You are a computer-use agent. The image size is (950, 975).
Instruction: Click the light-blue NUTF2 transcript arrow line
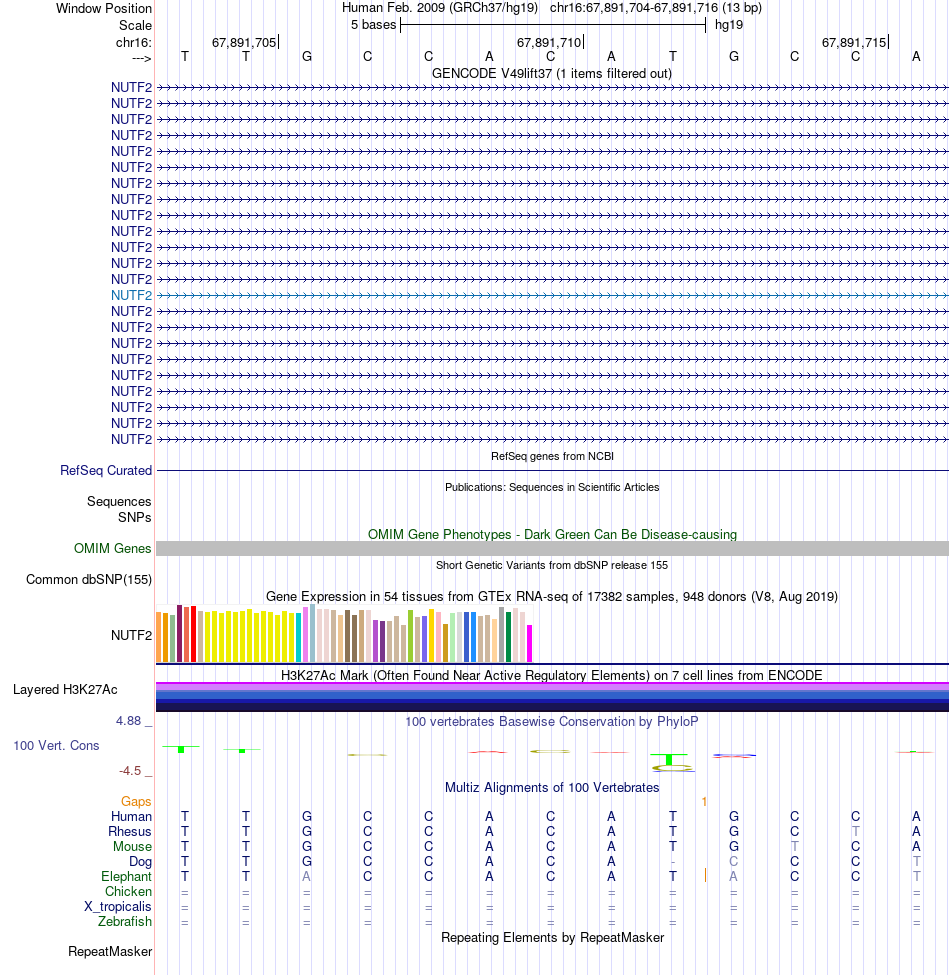tap(552, 295)
